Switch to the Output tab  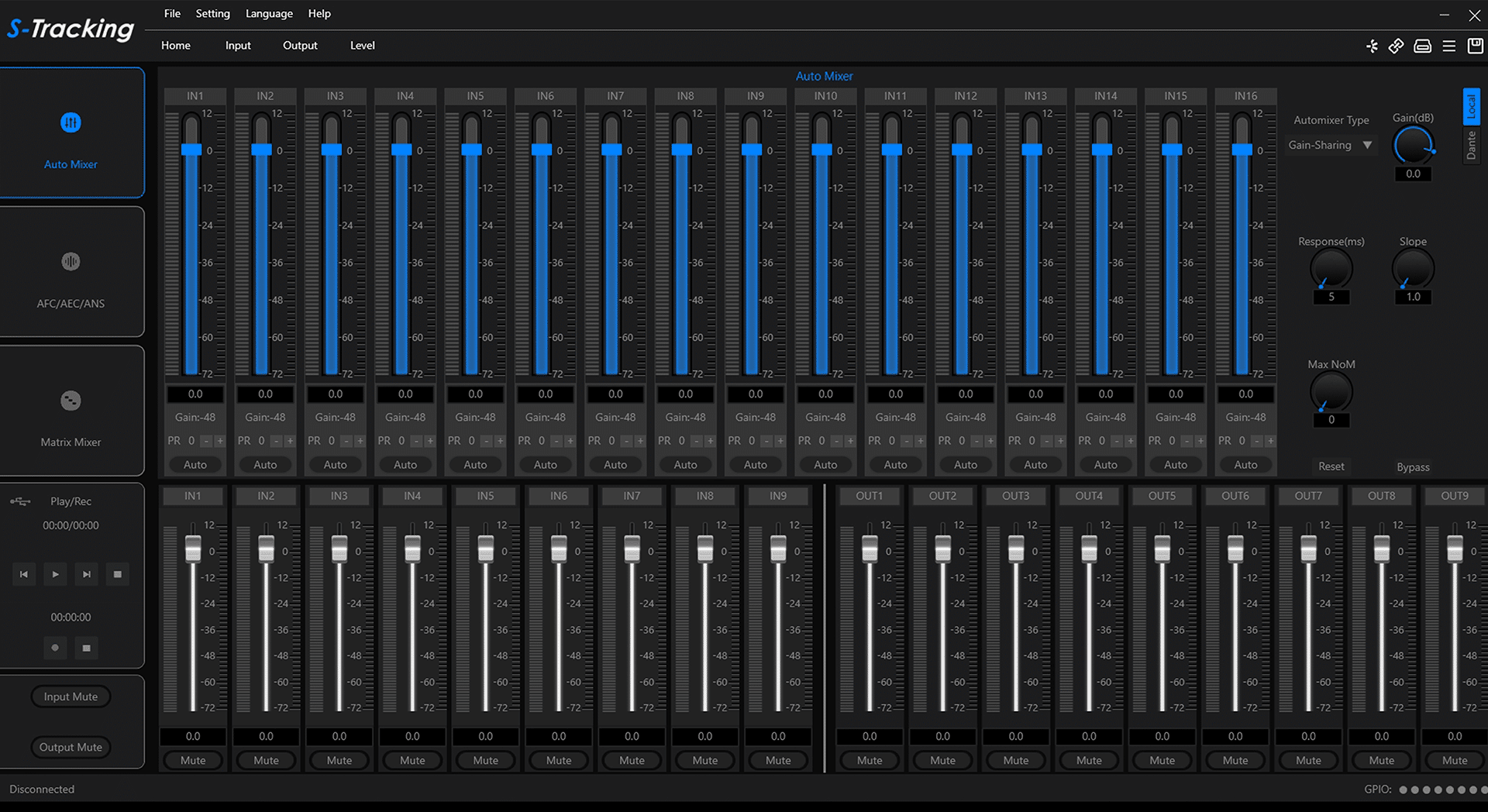point(300,46)
